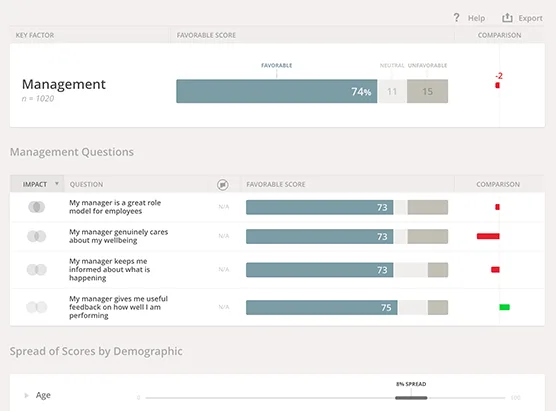Click the QUESTION column header

coord(86,184)
